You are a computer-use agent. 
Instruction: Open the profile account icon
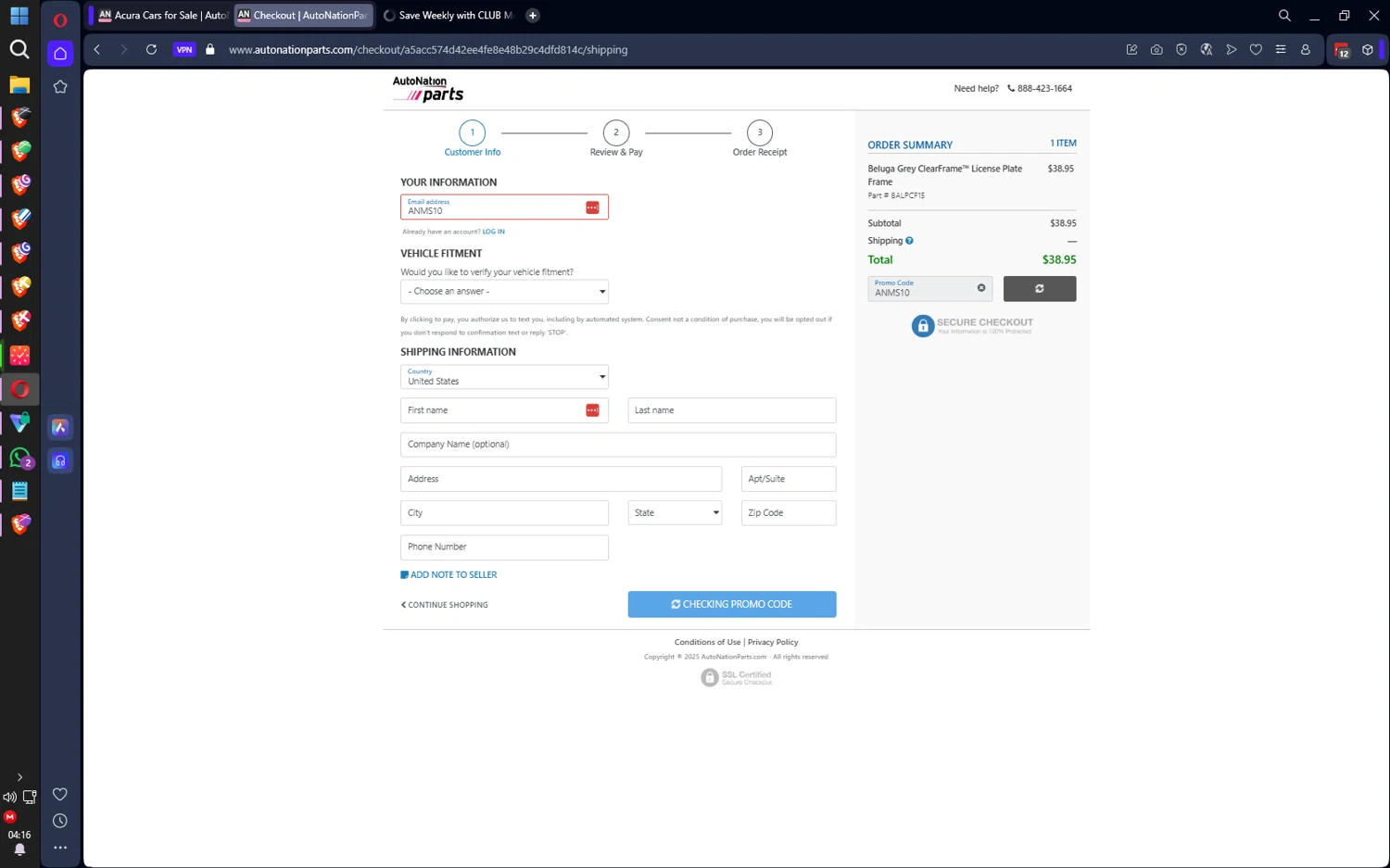(x=1306, y=50)
